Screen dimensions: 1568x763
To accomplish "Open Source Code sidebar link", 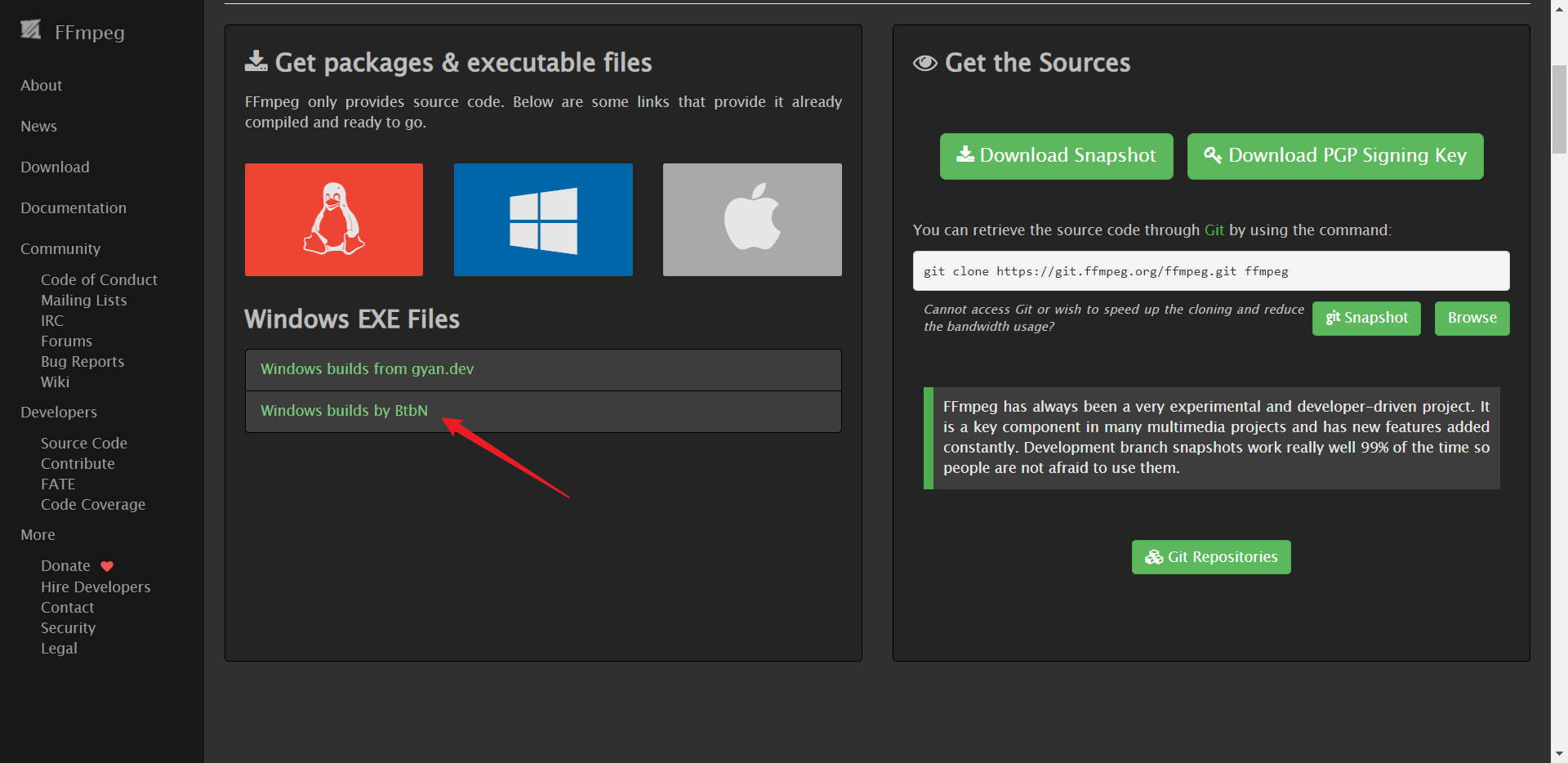I will (x=84, y=444).
